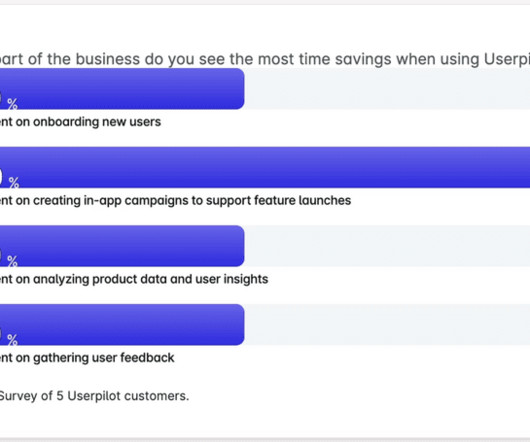Select the 'analyzing product data and user insights' label
This screenshot has width=530, height=442.
point(134,279)
